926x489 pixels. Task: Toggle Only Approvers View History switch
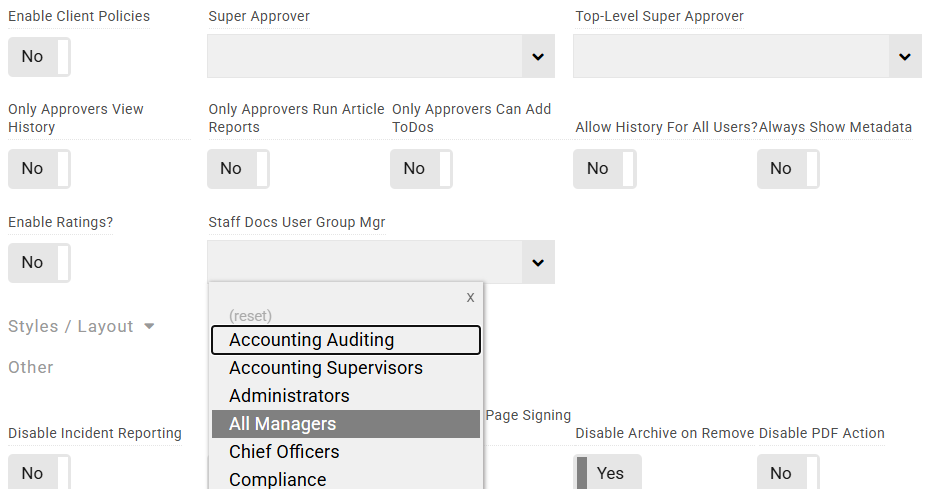coord(39,168)
